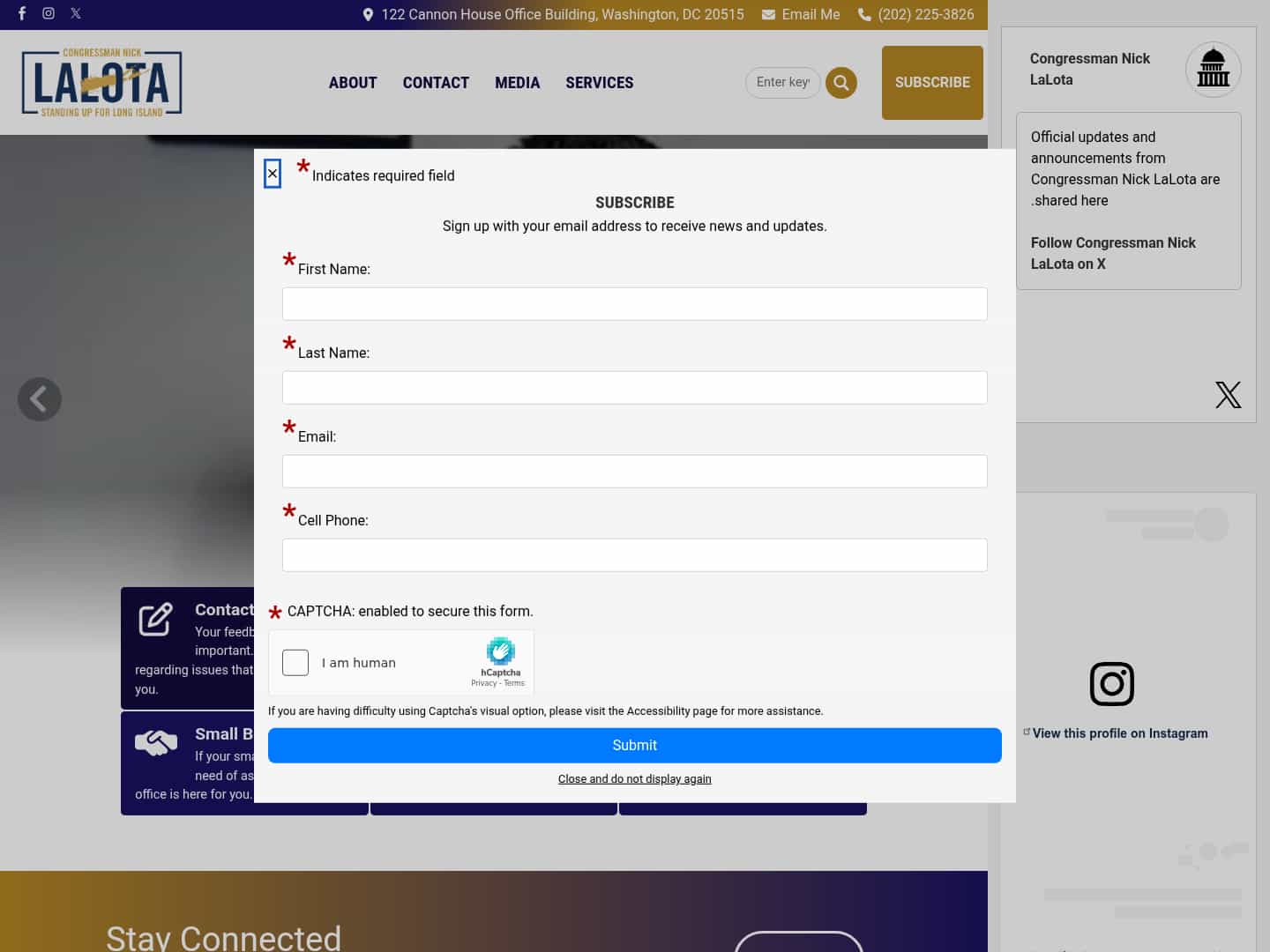Focus the Cell Phone field
This screenshot has width=1270, height=952.
[x=635, y=555]
